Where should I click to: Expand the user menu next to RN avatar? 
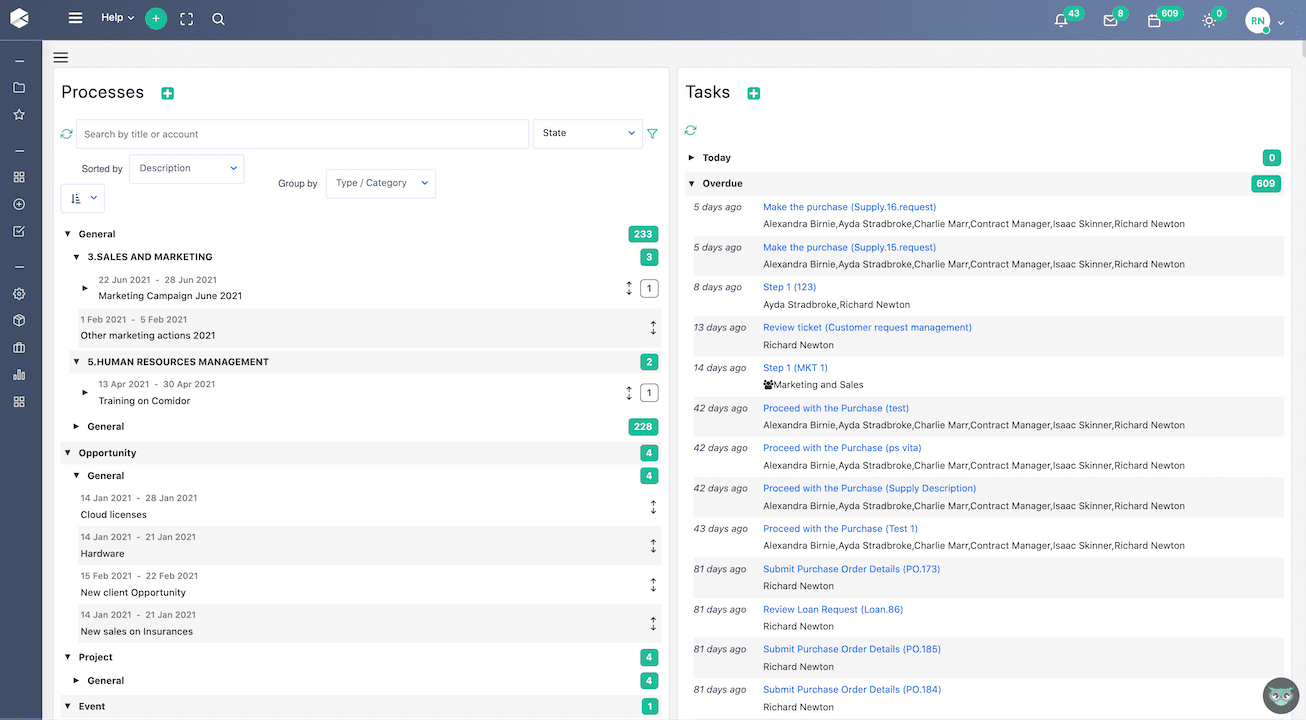(1278, 22)
